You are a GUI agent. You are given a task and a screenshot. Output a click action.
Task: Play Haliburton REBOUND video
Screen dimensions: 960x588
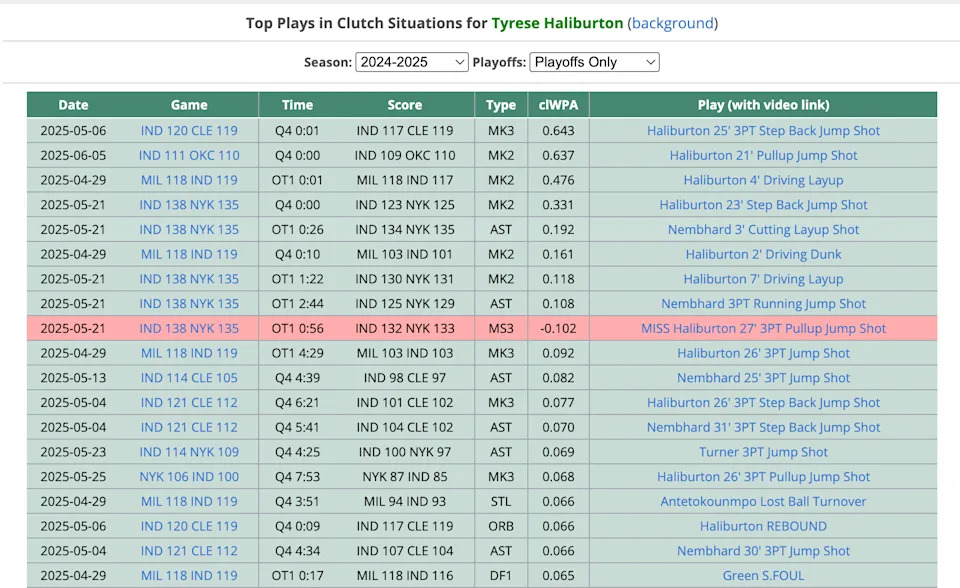pyautogui.click(x=763, y=526)
